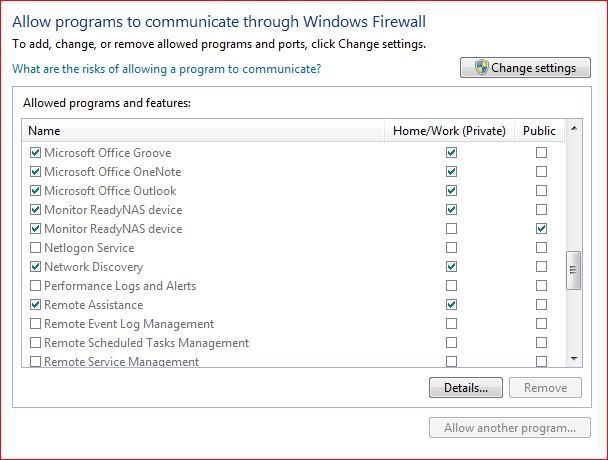Click the scroll up arrow of the list

pos(574,128)
